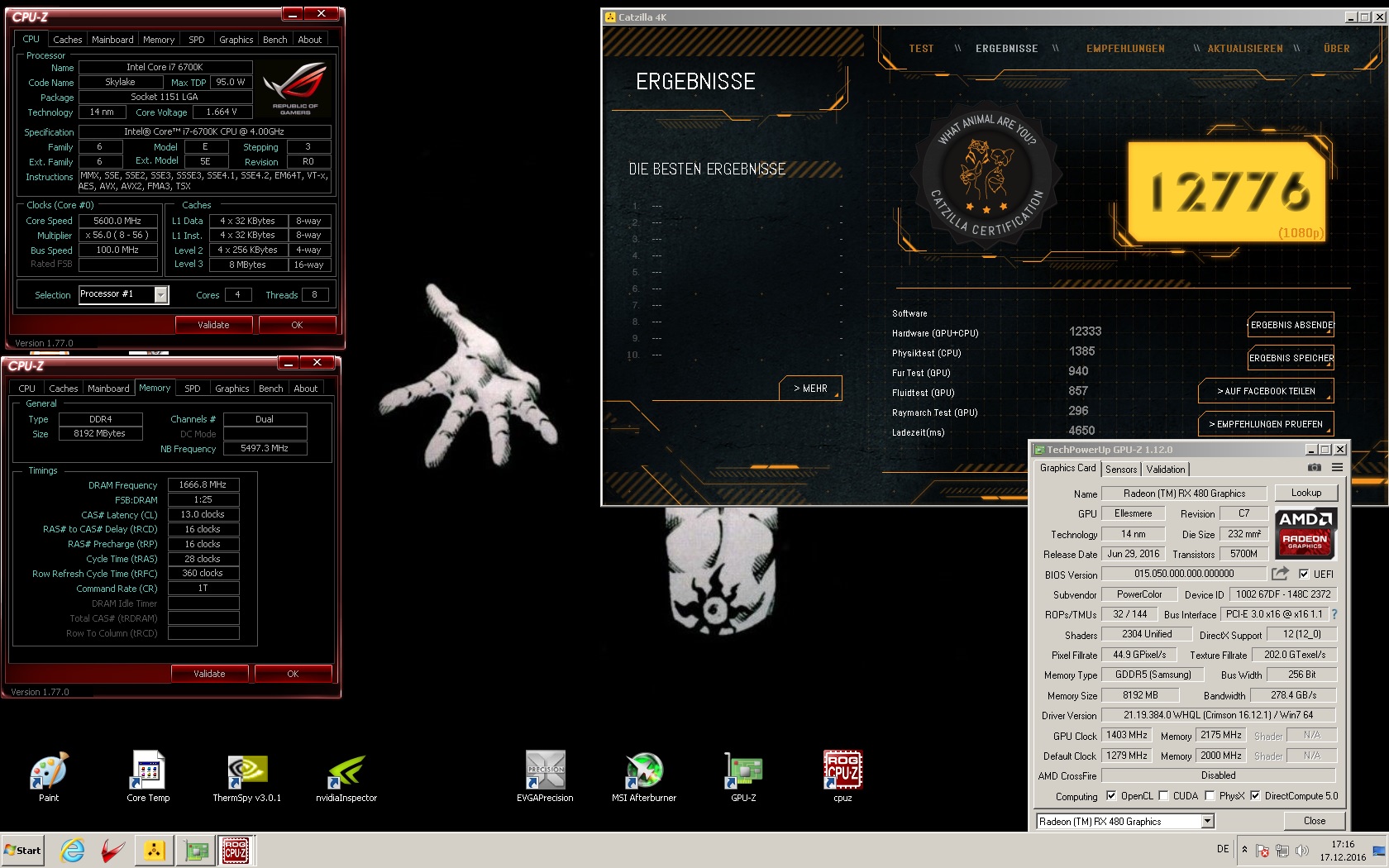Open Internet Explorer from the taskbar
This screenshot has width=1389, height=868.
click(73, 850)
